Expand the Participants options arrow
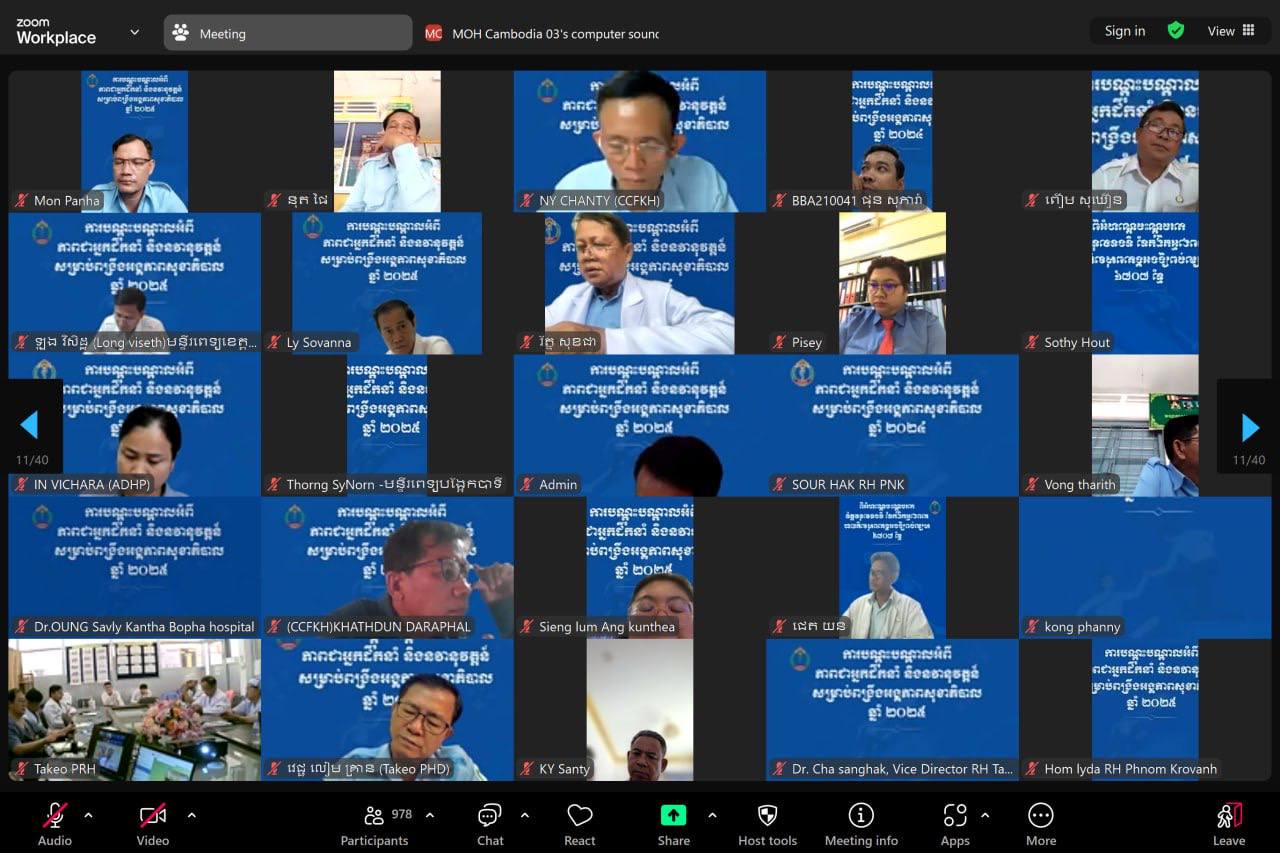The height and width of the screenshot is (853, 1280). click(430, 815)
